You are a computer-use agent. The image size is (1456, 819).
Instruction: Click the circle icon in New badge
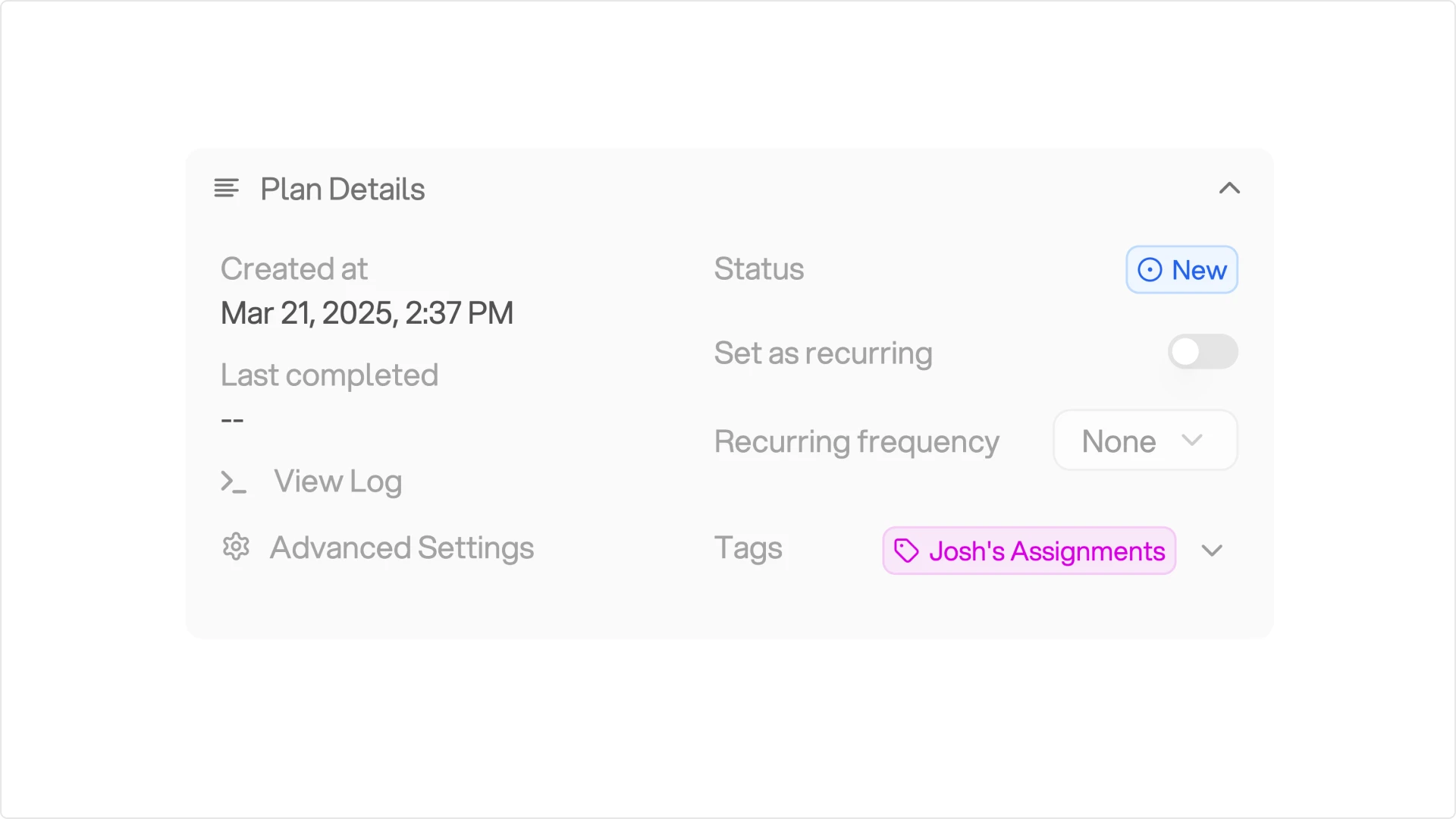coord(1150,270)
